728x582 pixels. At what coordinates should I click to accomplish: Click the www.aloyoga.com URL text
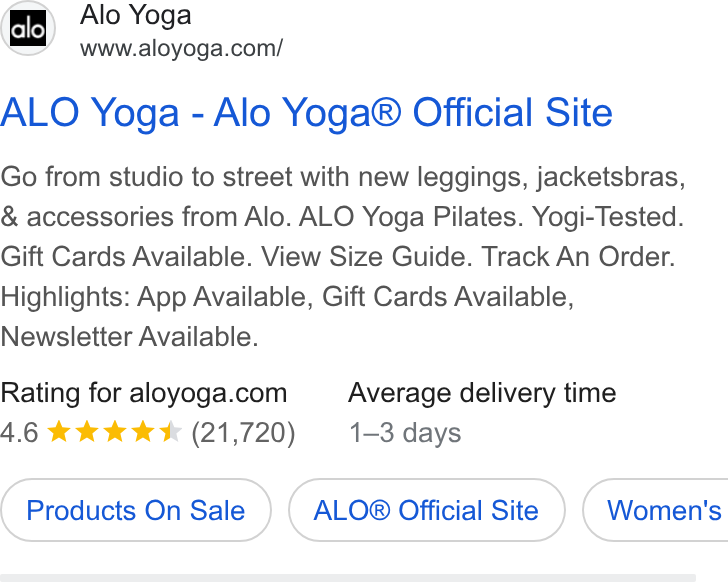(x=181, y=48)
